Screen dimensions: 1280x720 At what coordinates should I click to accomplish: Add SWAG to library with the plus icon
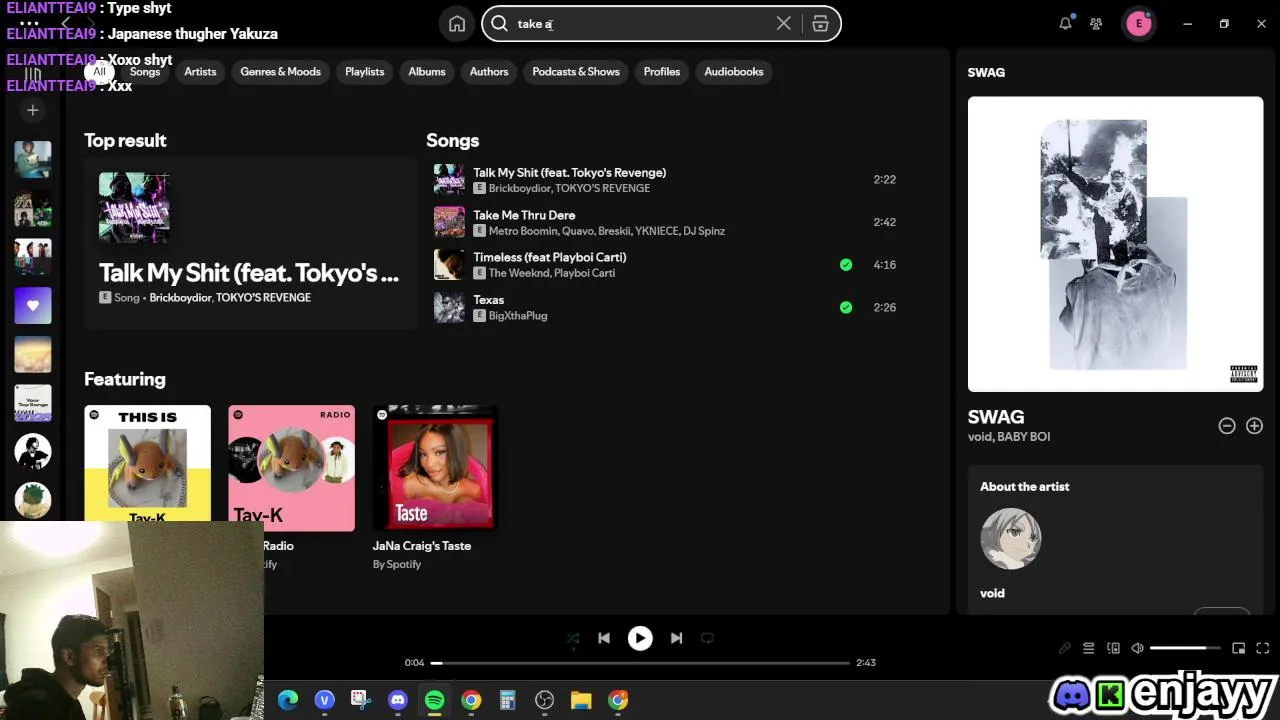coord(1254,426)
